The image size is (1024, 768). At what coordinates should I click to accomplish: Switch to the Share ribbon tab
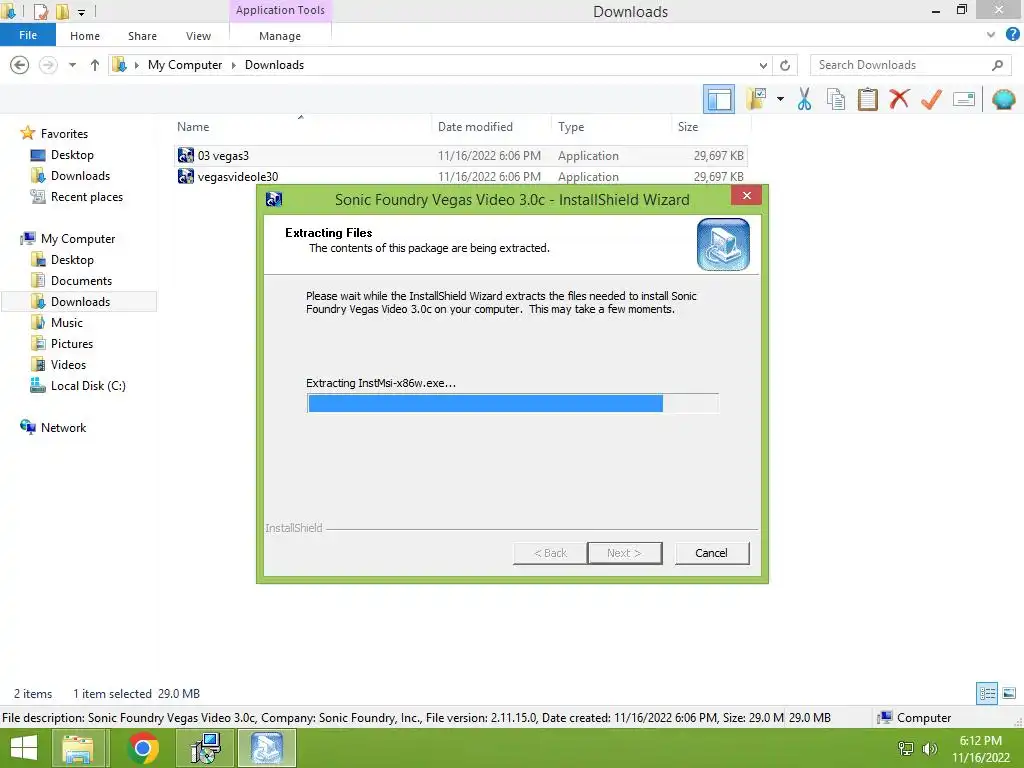pos(142,36)
